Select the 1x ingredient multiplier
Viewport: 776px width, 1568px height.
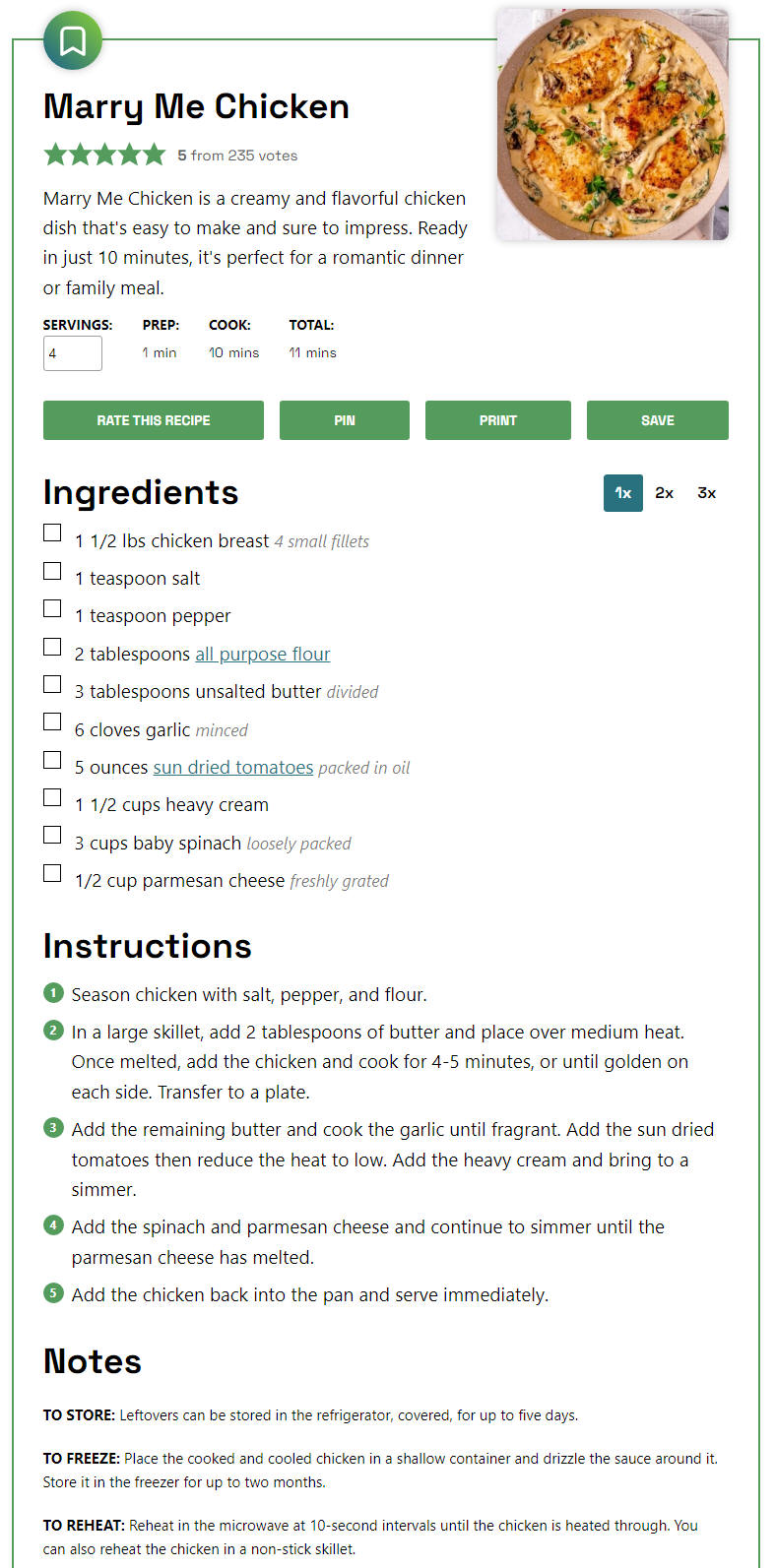pos(623,493)
